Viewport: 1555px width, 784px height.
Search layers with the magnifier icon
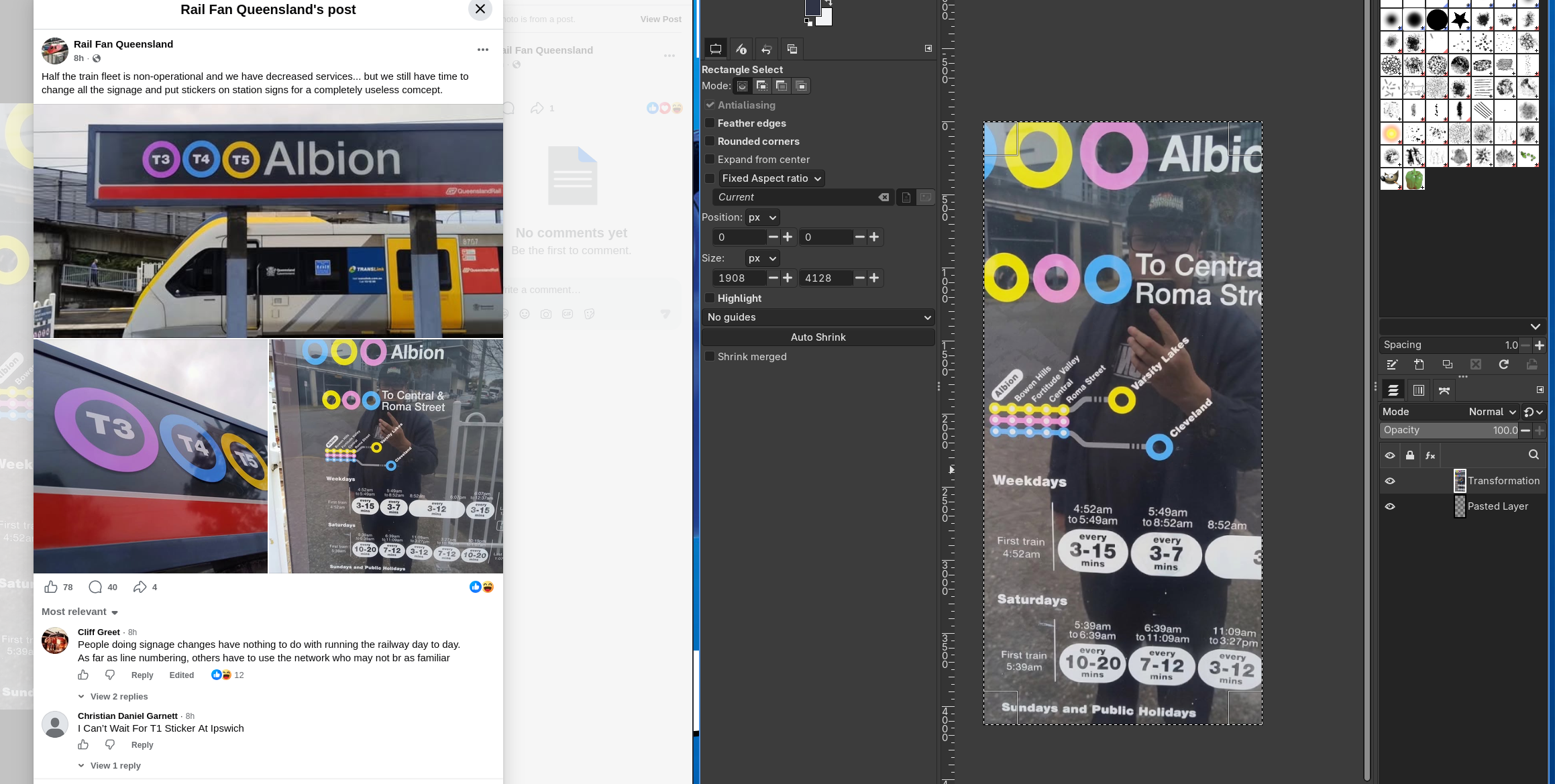1534,455
